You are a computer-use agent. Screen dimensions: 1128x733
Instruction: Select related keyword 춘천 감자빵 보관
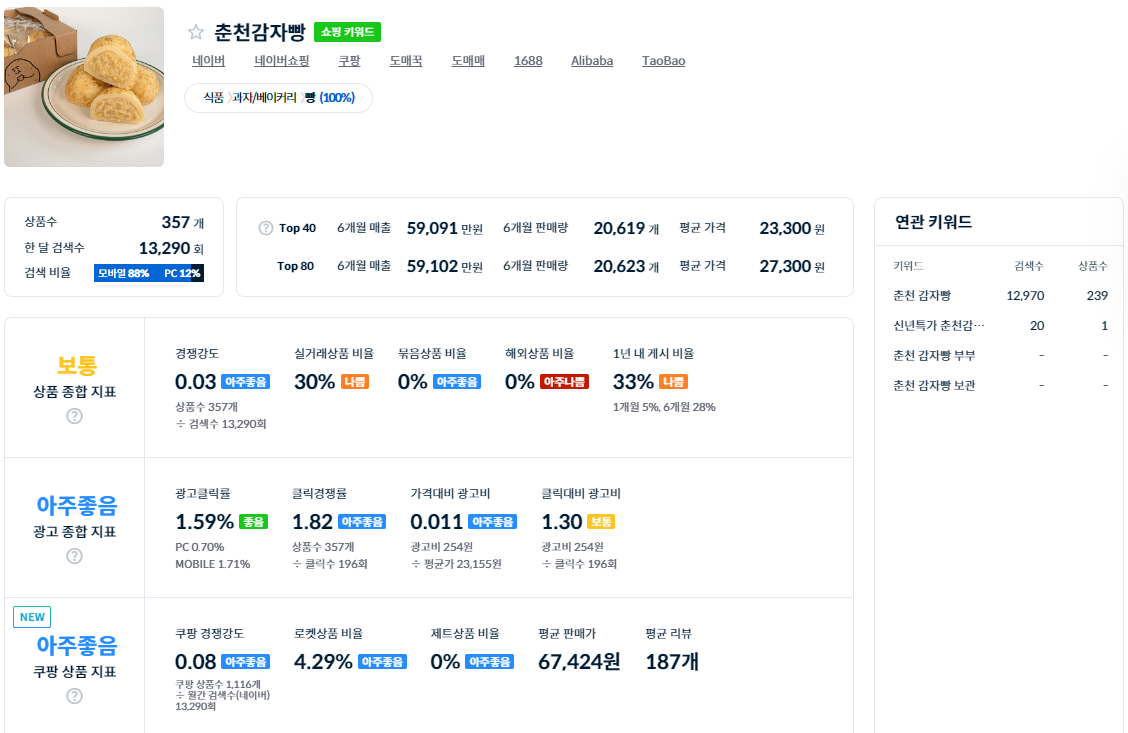click(x=934, y=386)
